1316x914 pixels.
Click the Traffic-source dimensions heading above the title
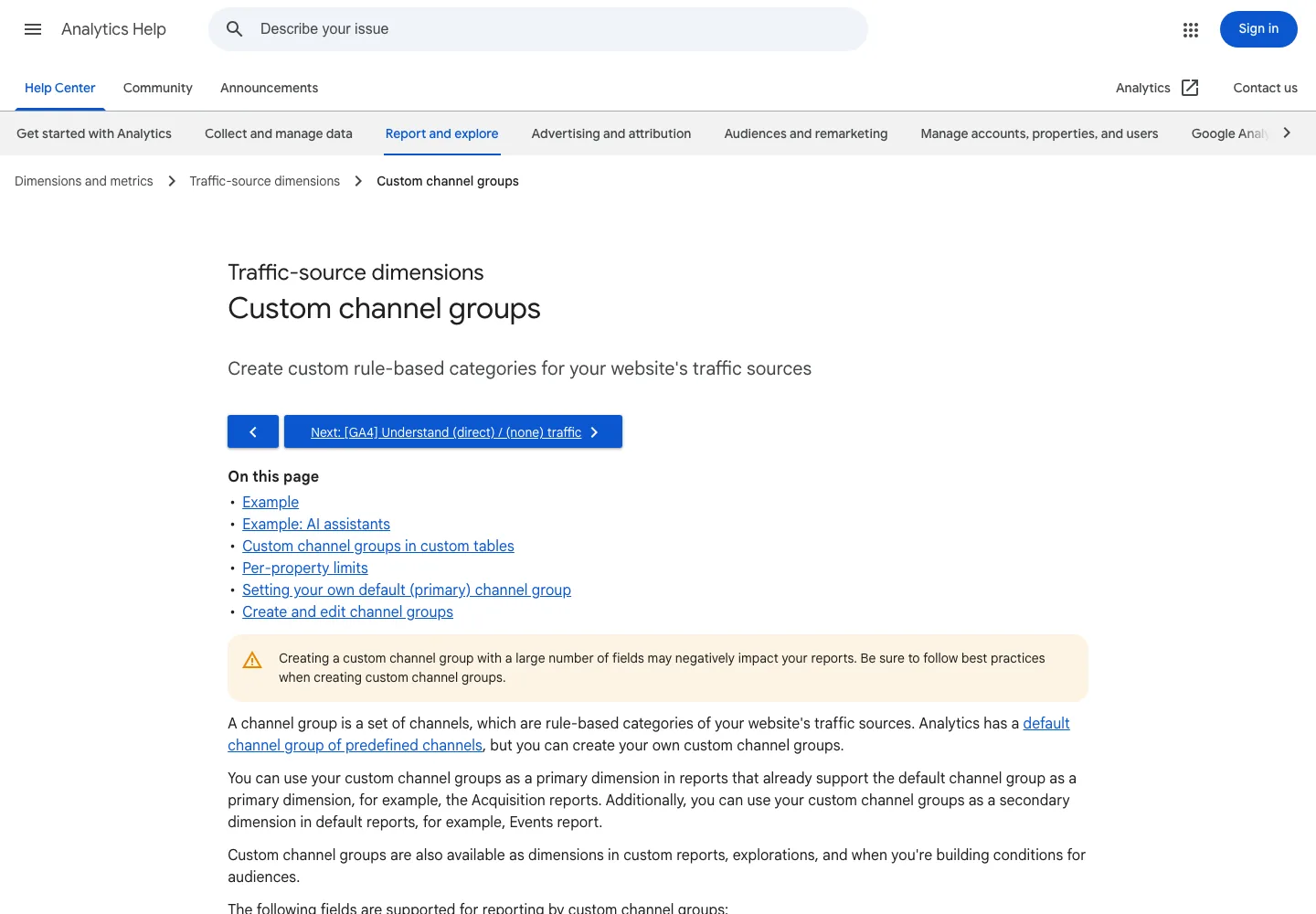[x=356, y=272]
